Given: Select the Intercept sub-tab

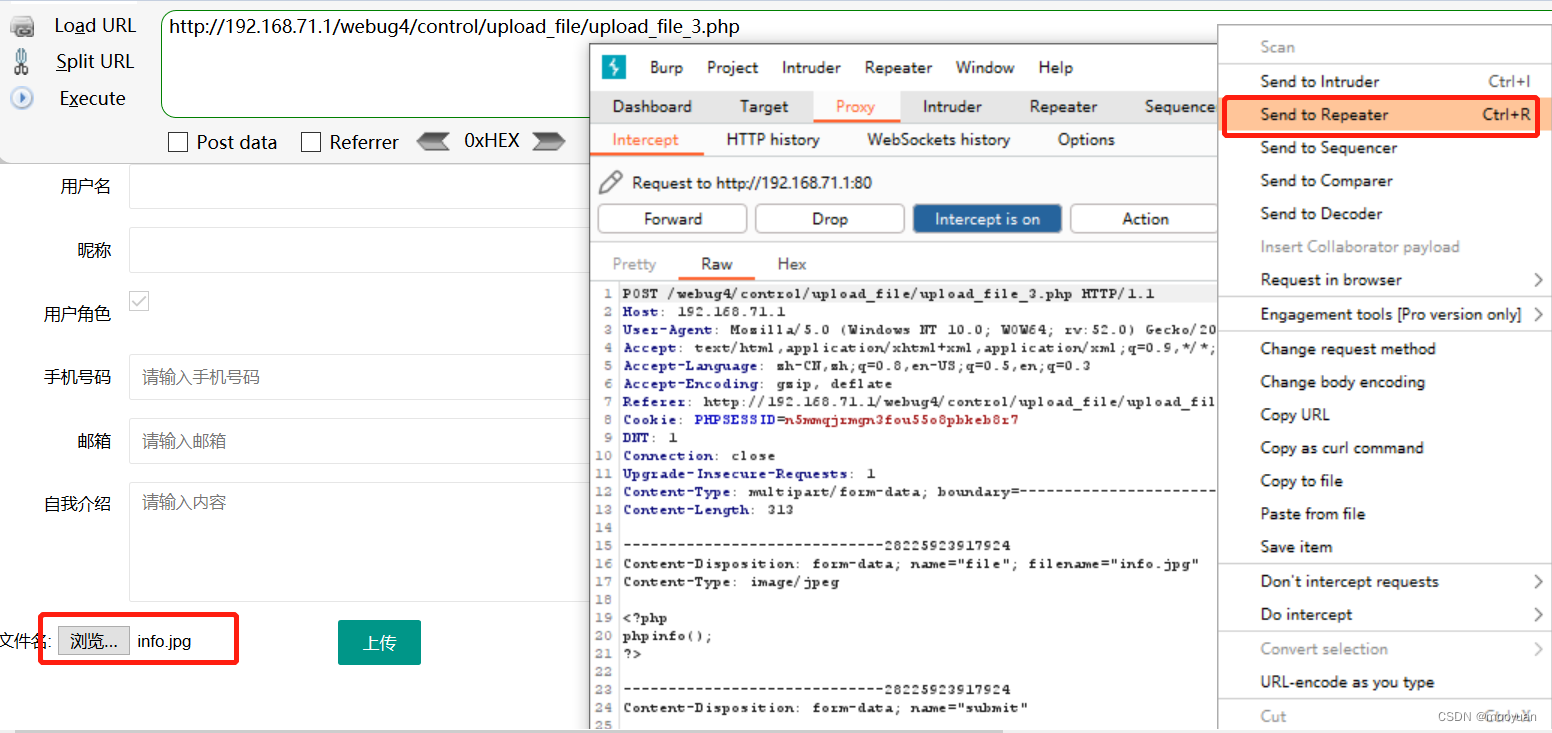Looking at the screenshot, I should (645, 139).
